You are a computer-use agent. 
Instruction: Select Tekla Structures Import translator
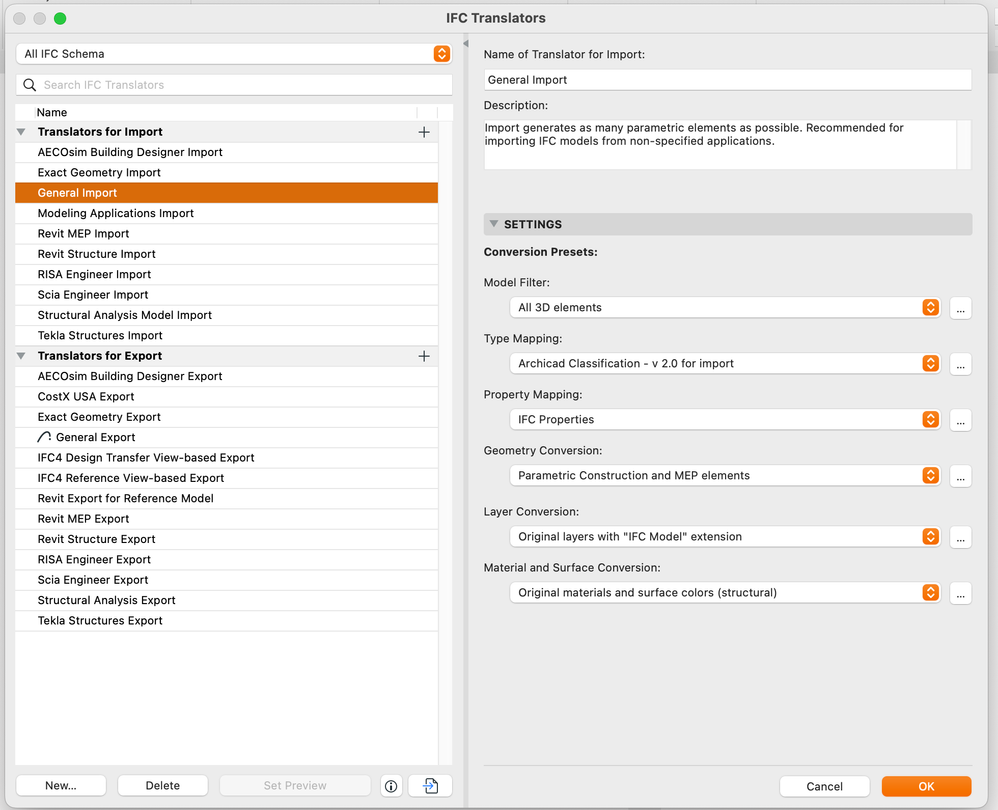pyautogui.click(x=227, y=335)
